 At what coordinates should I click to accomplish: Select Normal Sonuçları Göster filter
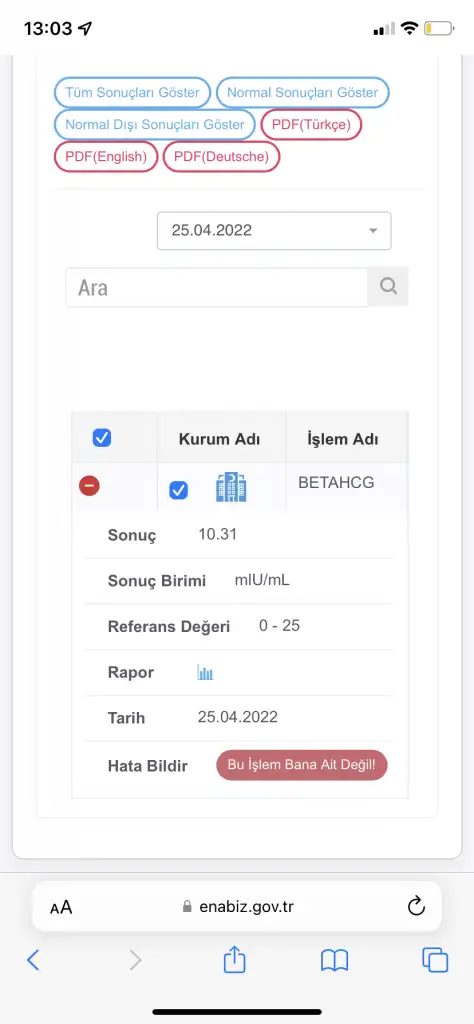302,92
